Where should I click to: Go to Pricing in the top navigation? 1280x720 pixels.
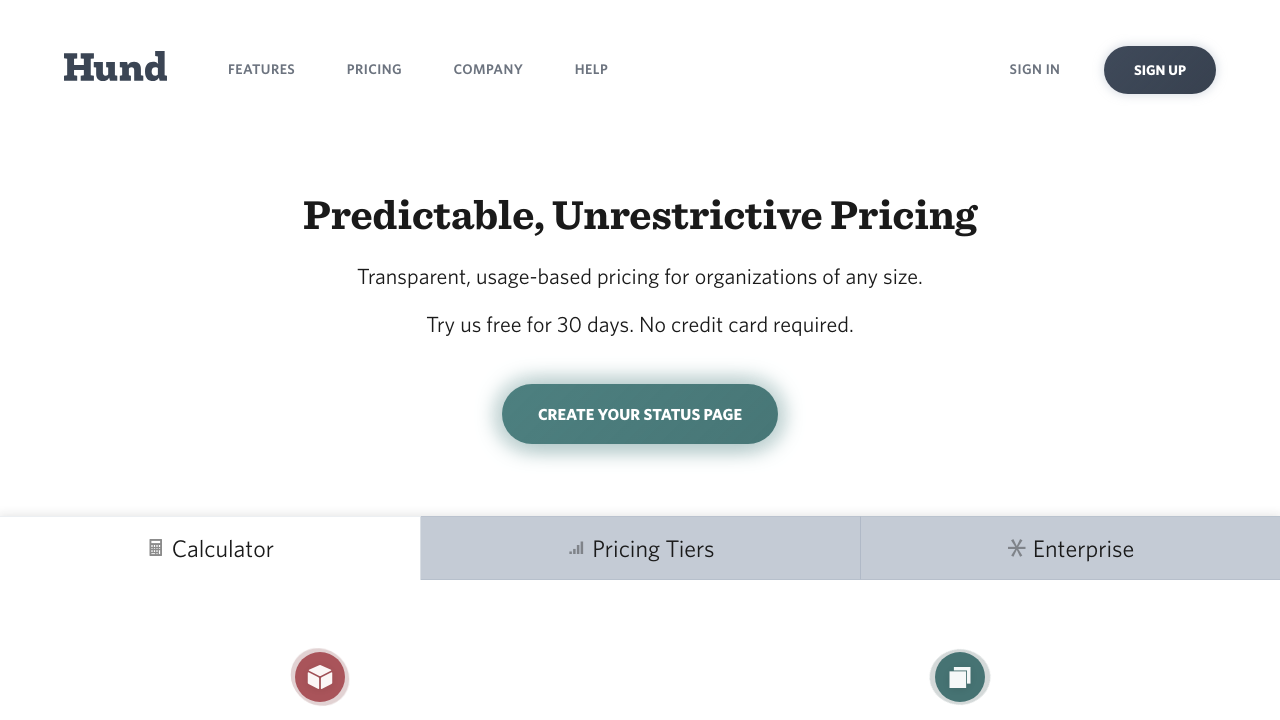(x=374, y=70)
